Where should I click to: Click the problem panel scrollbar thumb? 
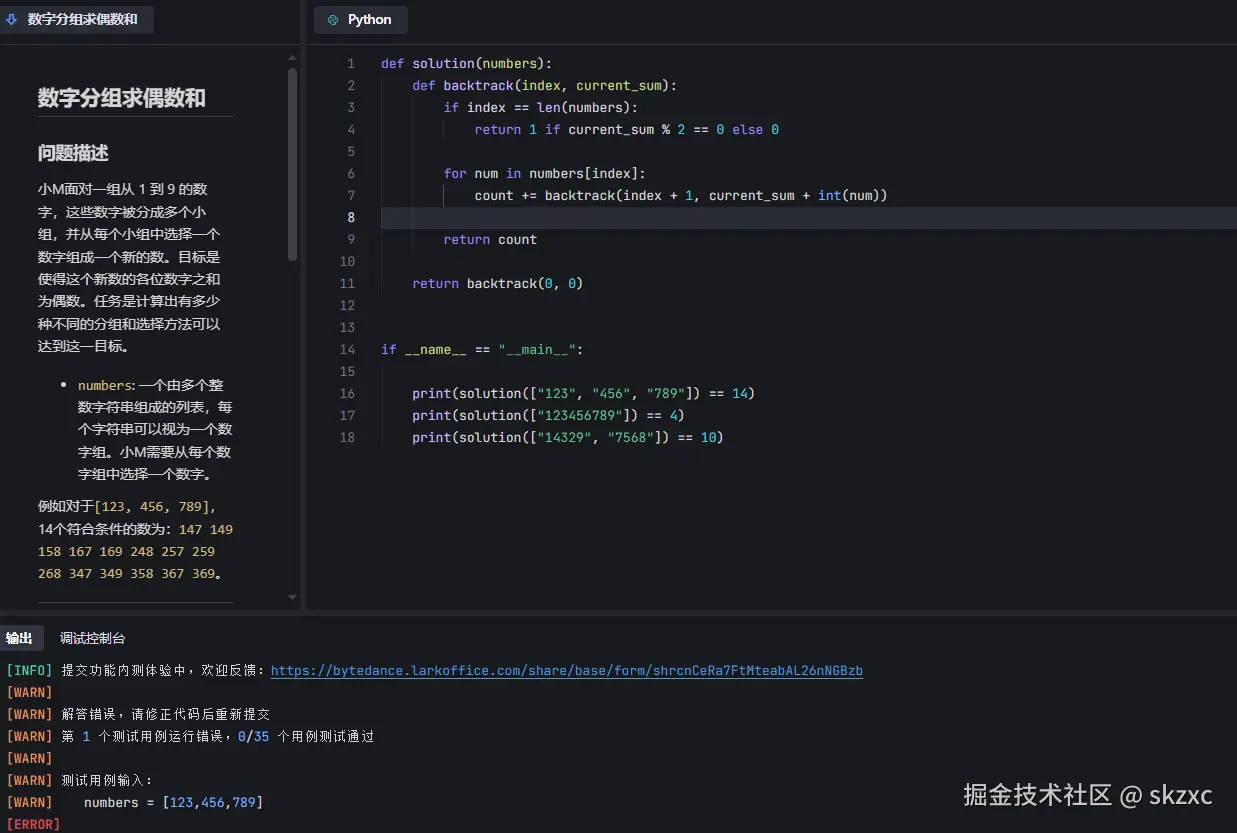point(292,164)
